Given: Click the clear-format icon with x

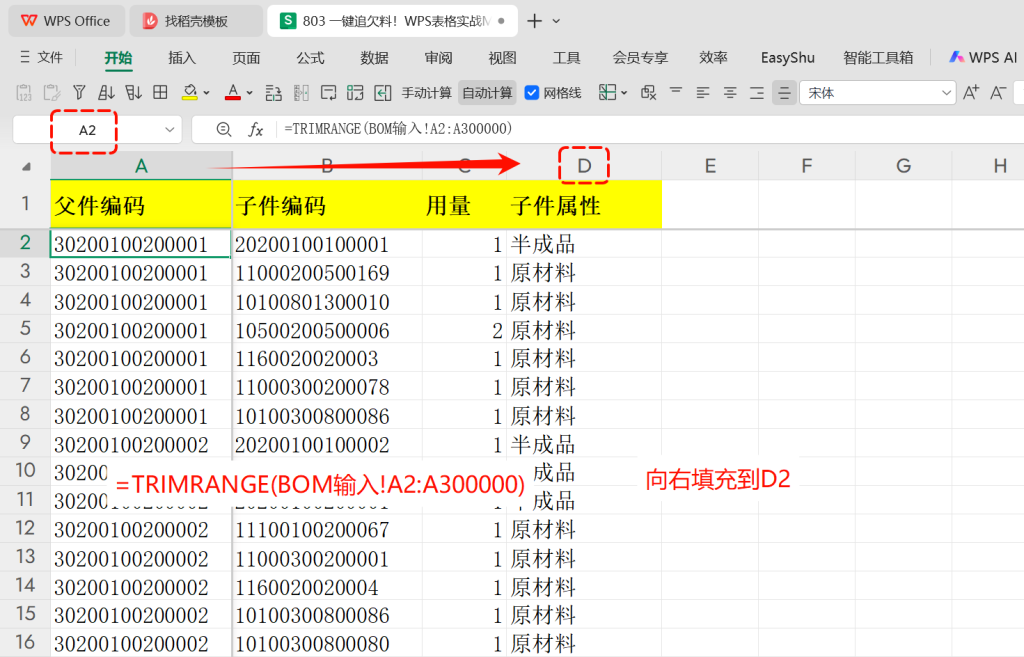Looking at the screenshot, I should (648, 93).
